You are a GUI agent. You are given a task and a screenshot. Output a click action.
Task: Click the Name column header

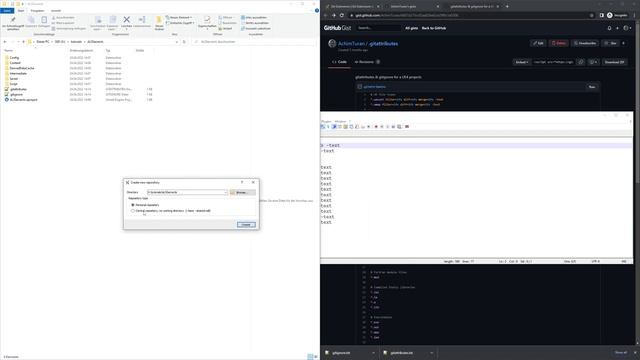tap(9, 50)
